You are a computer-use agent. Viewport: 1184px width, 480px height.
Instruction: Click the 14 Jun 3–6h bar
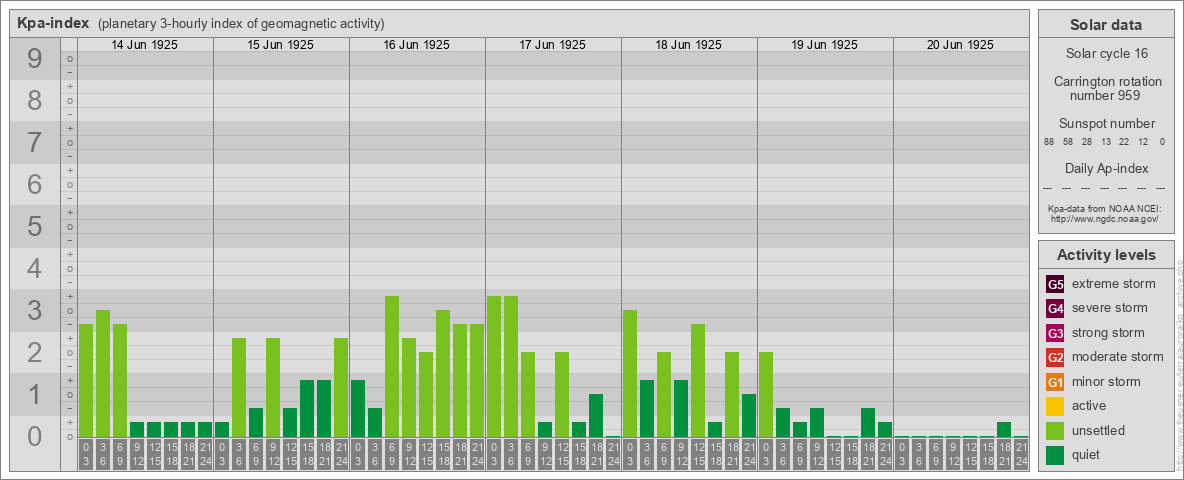(103, 374)
